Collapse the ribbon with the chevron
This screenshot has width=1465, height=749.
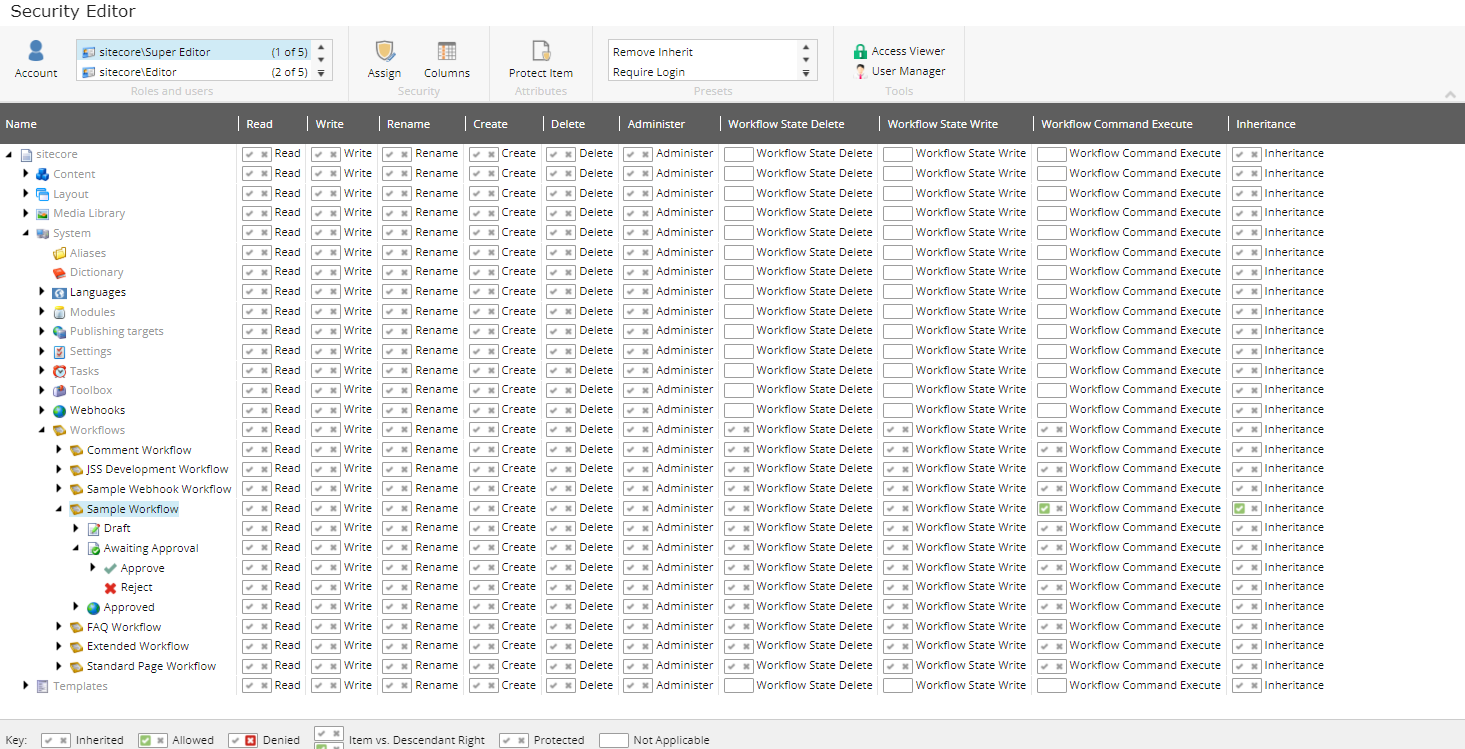click(1450, 94)
